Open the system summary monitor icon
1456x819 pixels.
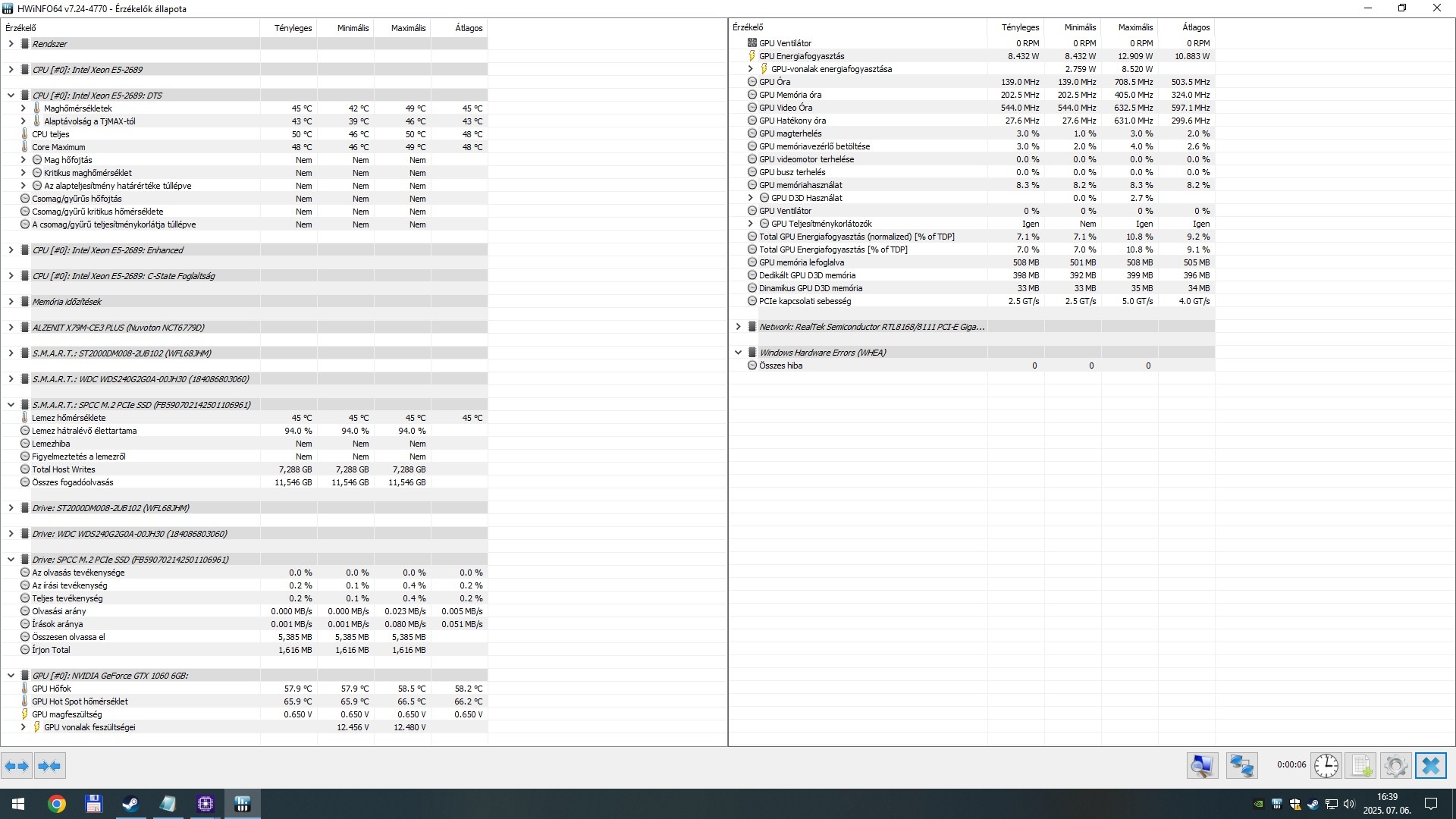1202,766
